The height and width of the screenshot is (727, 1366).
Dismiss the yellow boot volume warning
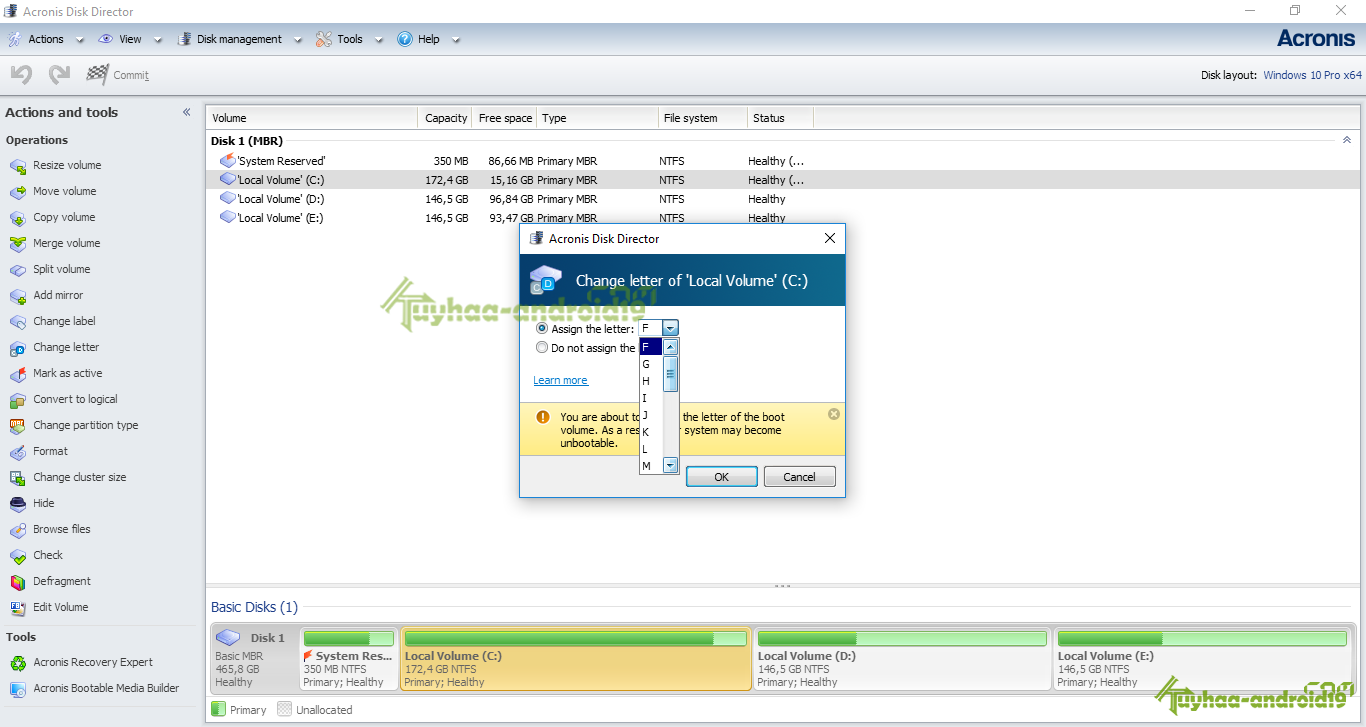(834, 414)
